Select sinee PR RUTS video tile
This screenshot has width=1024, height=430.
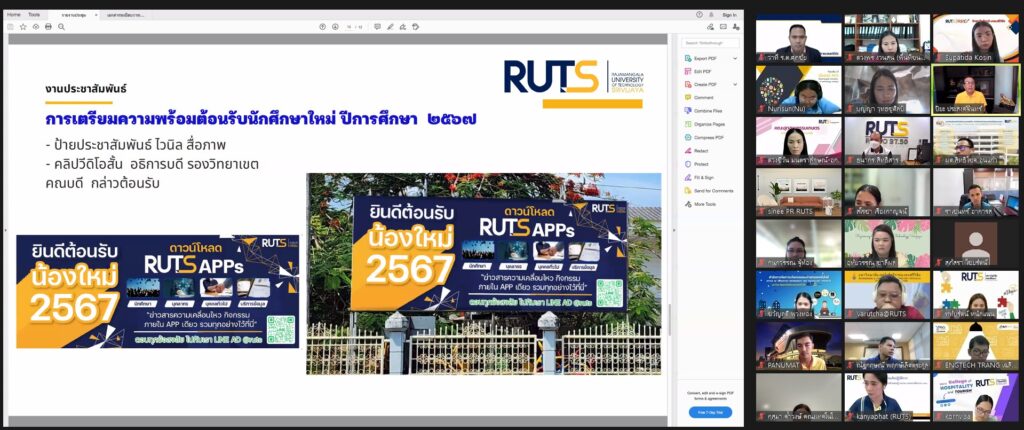[799, 192]
